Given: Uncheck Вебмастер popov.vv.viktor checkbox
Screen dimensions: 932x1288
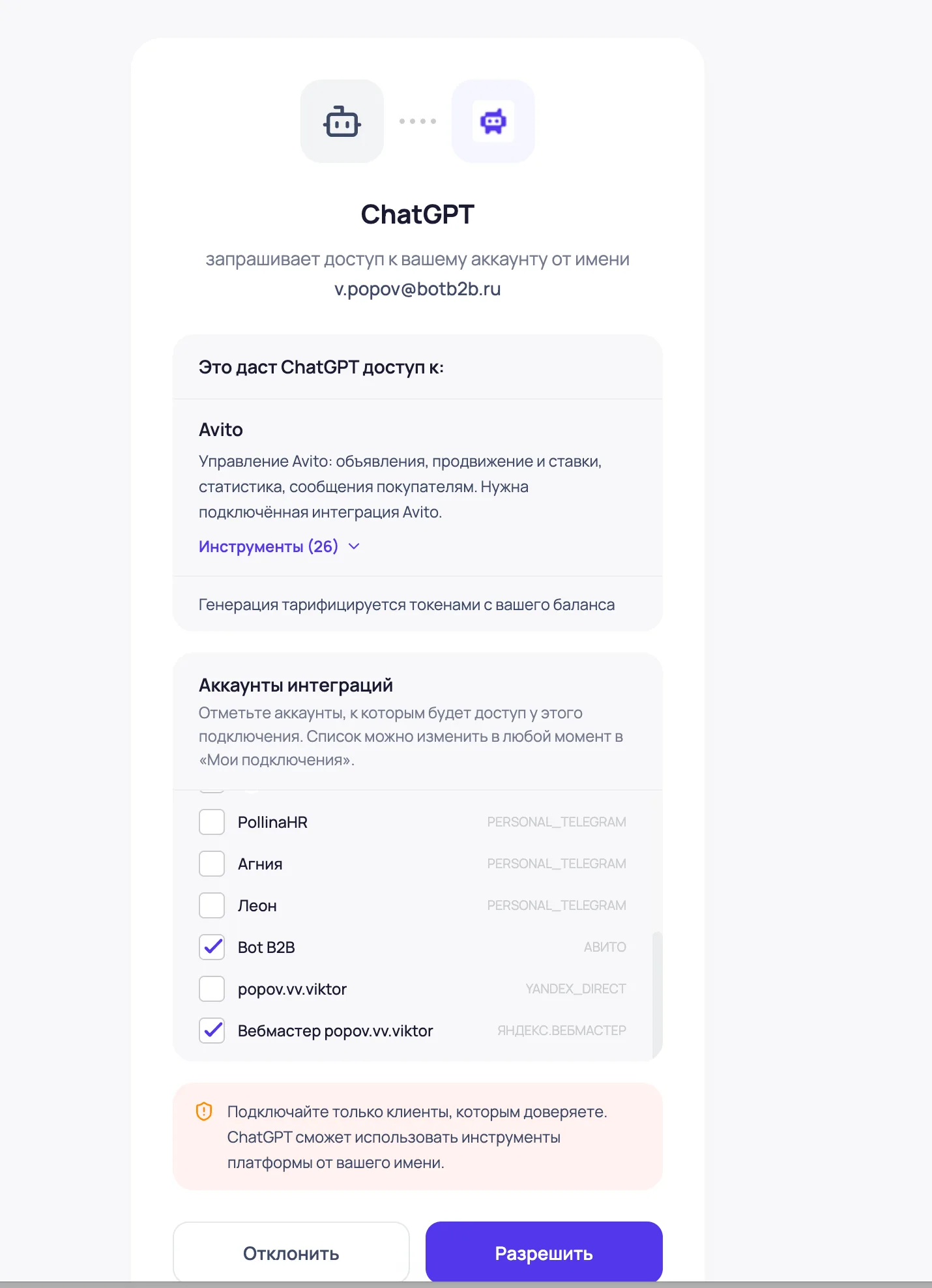Looking at the screenshot, I should pos(212,1031).
